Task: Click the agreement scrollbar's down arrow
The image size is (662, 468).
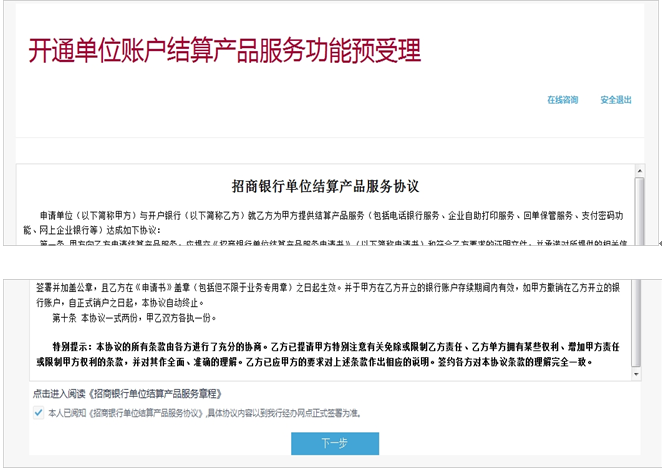Action: (639, 374)
